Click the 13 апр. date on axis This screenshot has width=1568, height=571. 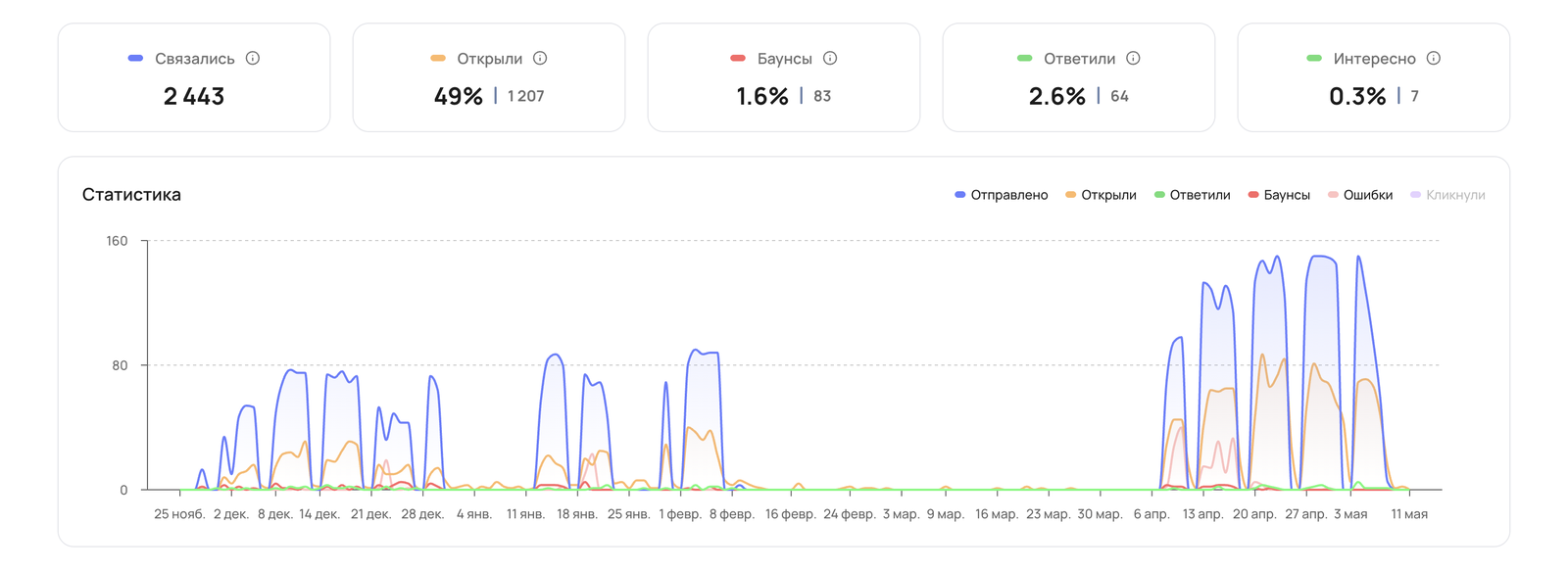[x=1202, y=514]
